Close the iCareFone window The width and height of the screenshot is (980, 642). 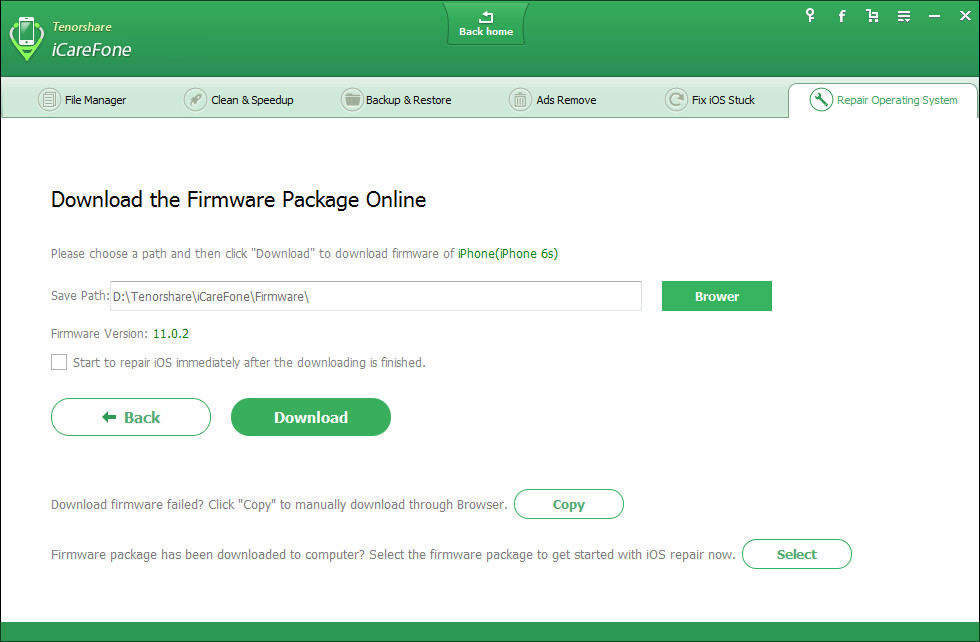point(965,16)
